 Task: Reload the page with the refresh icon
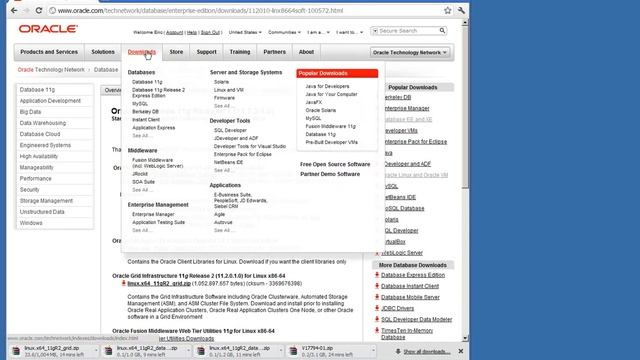[x=39, y=11]
